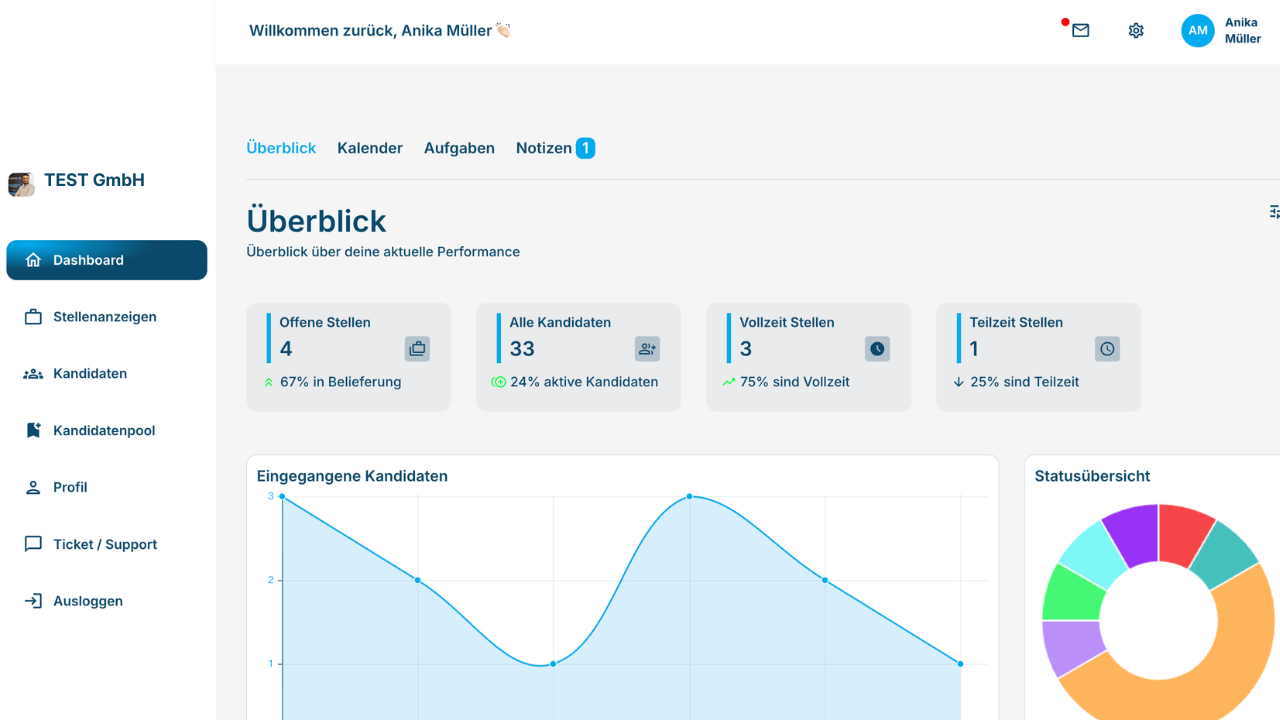Click the TEST GmbH company logo
1280x720 pixels.
[x=21, y=184]
